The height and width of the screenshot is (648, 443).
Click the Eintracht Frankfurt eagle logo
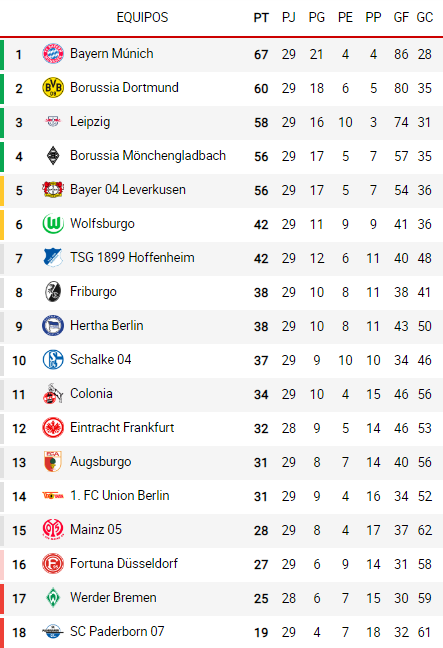point(53,428)
